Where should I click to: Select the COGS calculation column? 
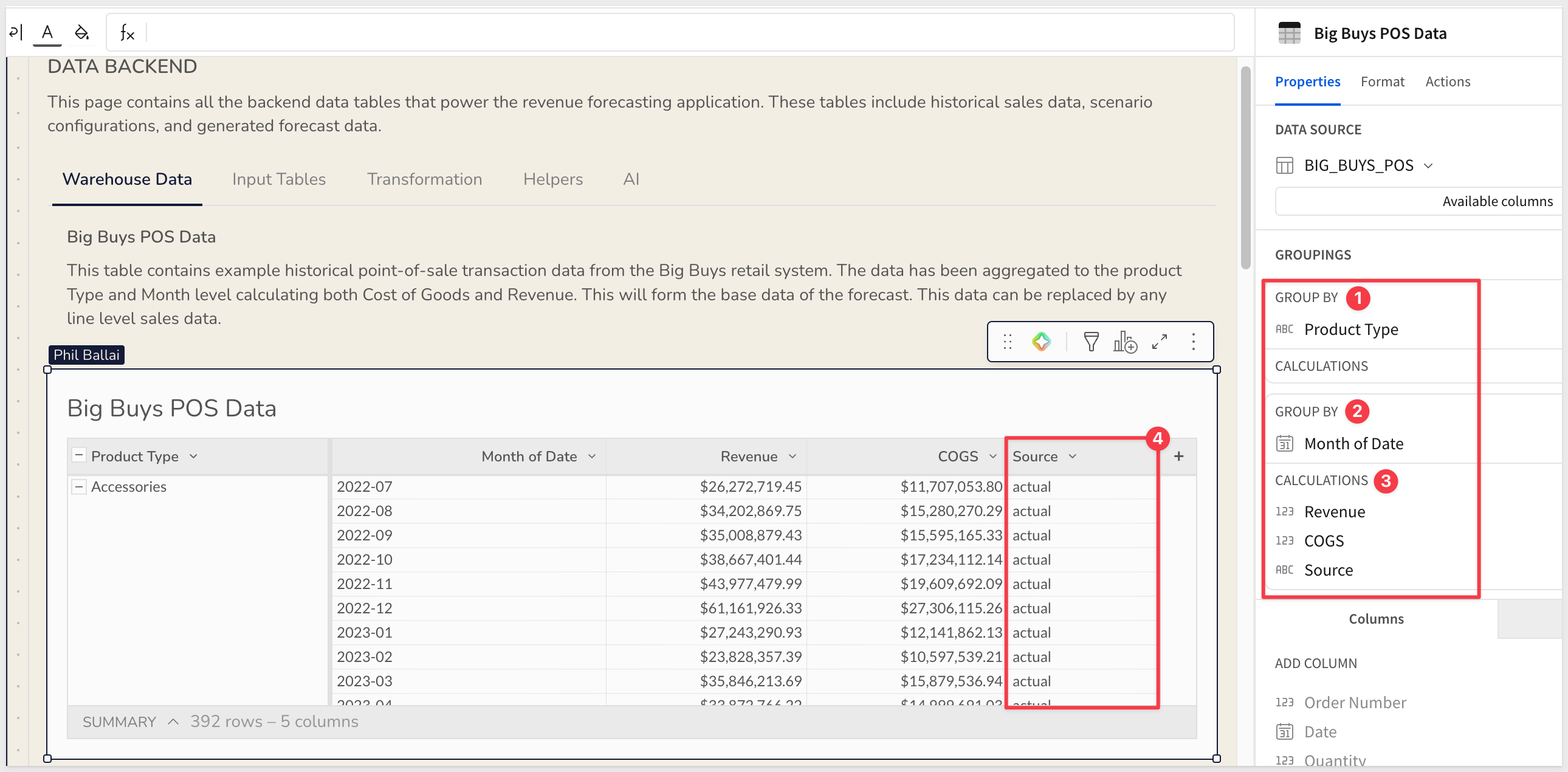1324,541
